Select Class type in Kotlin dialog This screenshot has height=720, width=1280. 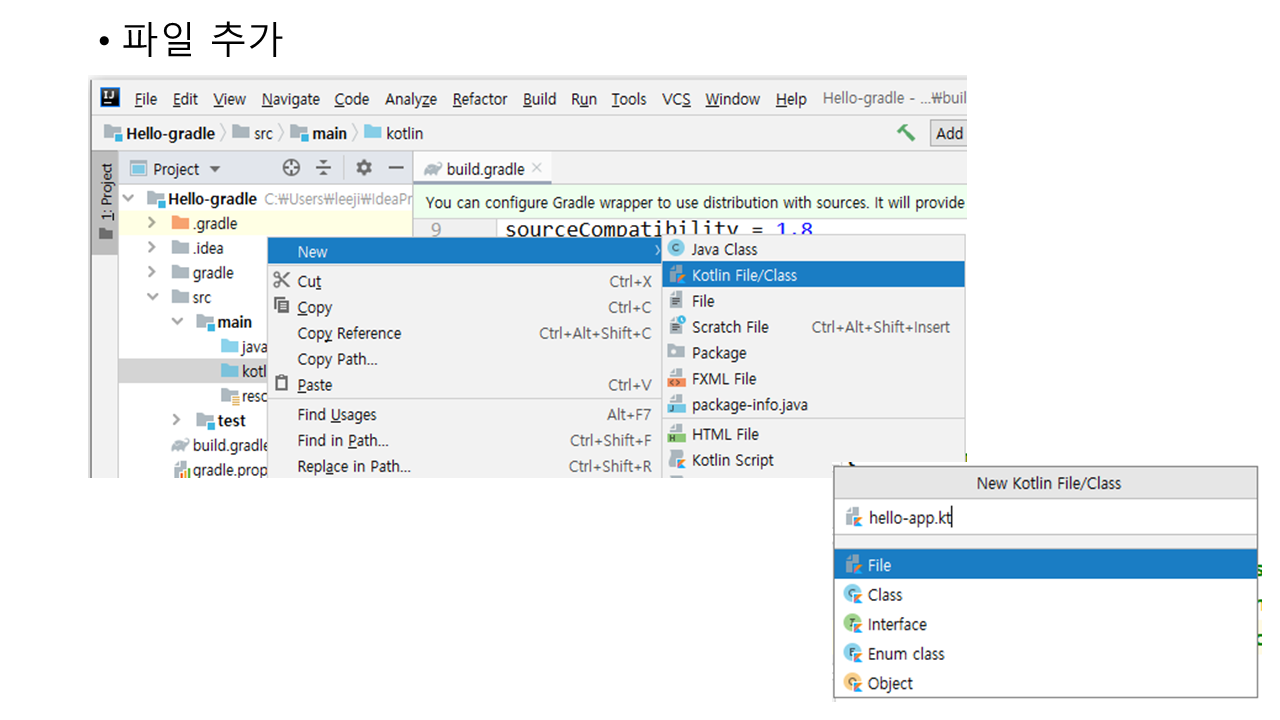tap(885, 595)
